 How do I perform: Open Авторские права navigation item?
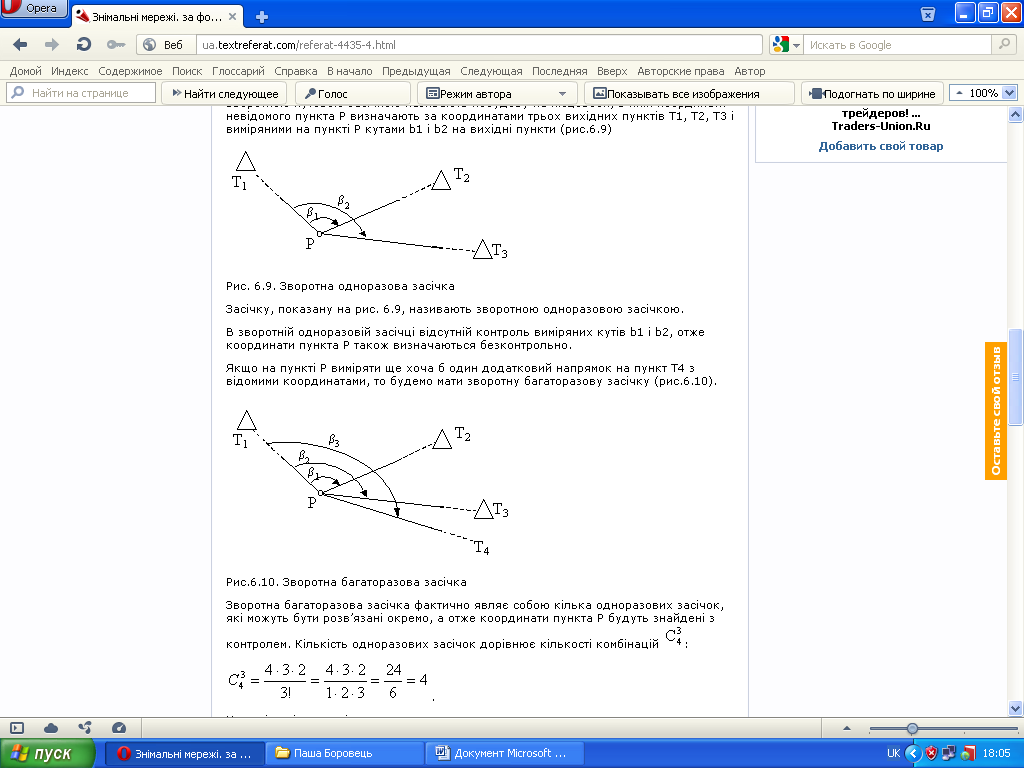(680, 71)
